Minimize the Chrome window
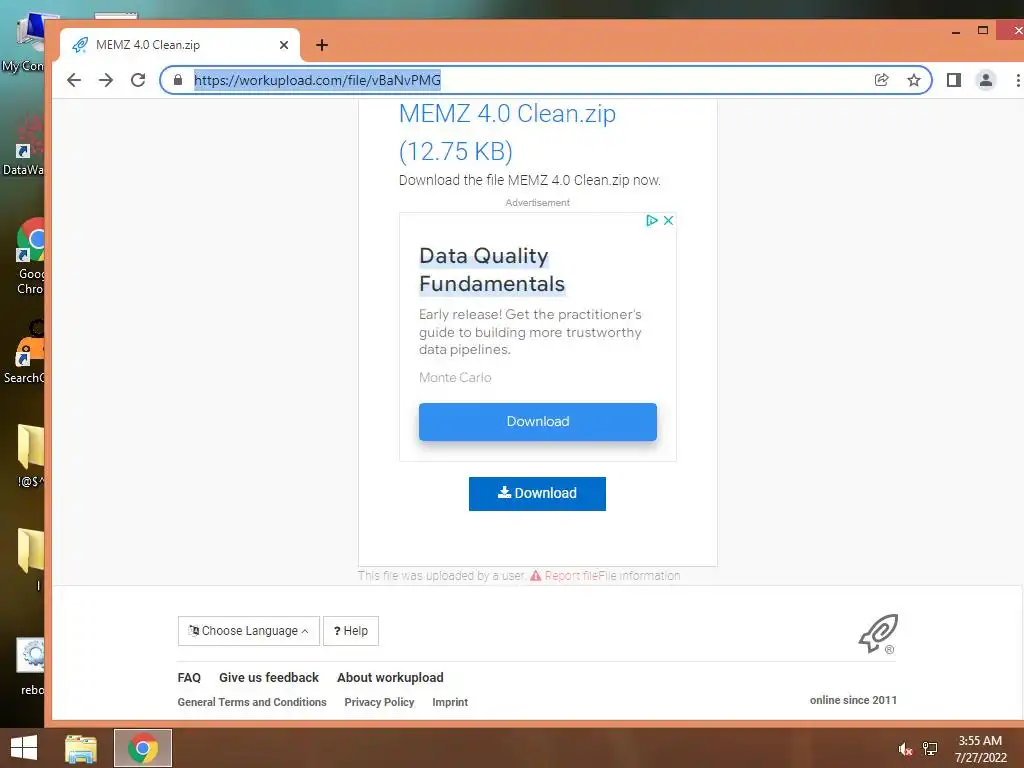 [x=956, y=31]
